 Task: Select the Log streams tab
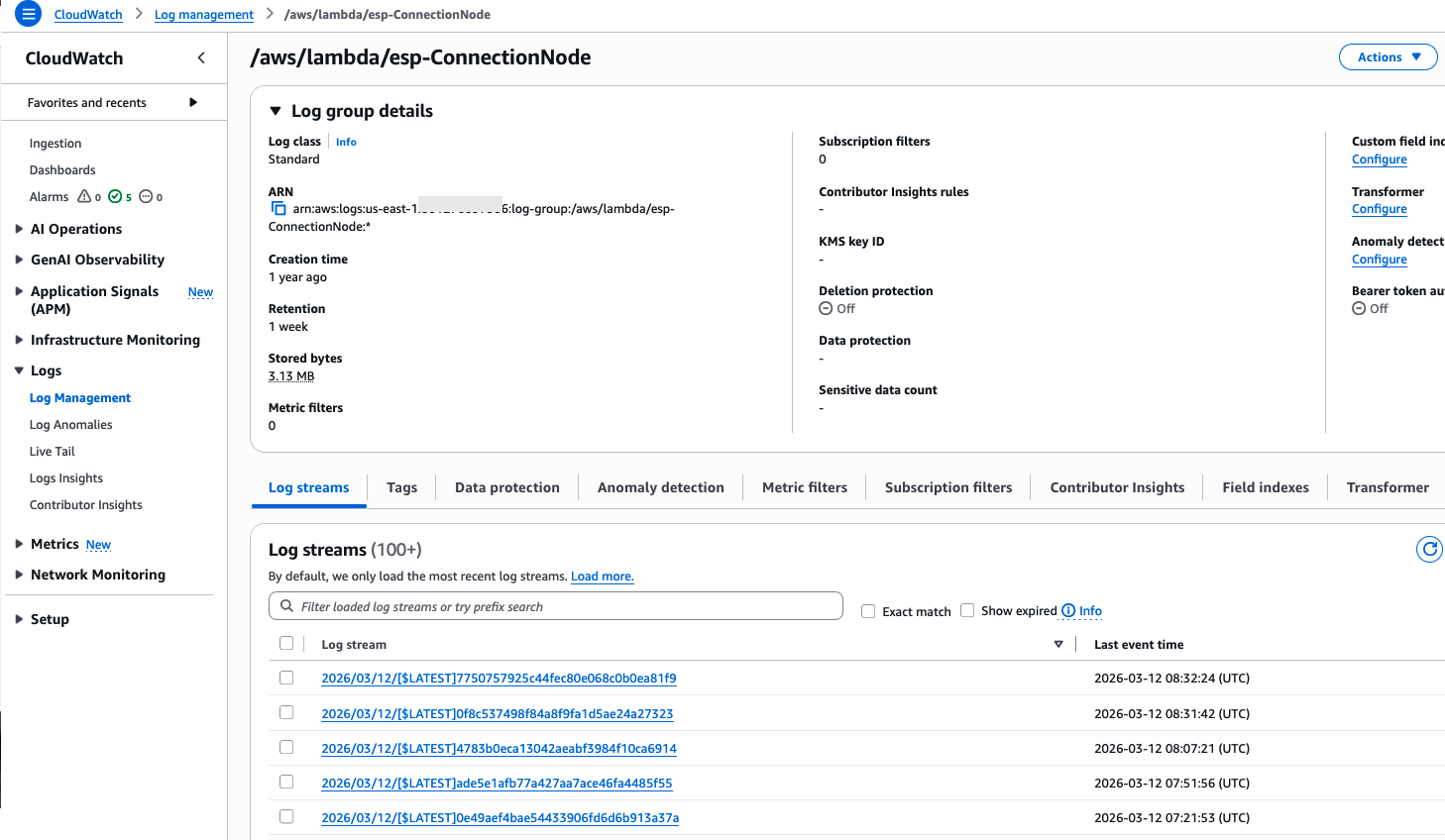pyautogui.click(x=309, y=487)
